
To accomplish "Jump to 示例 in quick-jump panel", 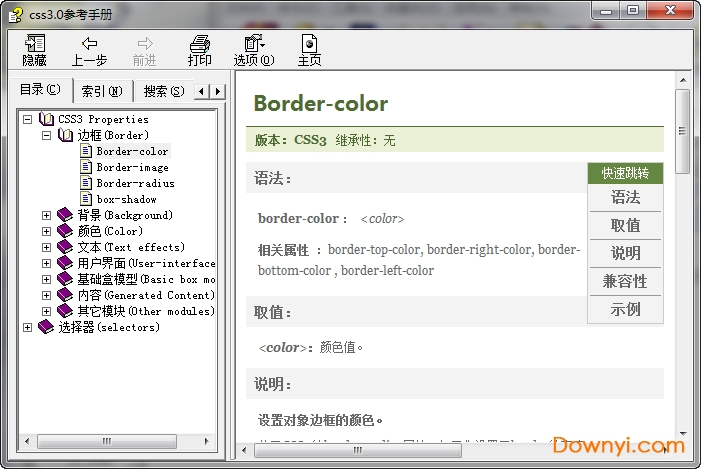I will click(x=625, y=309).
